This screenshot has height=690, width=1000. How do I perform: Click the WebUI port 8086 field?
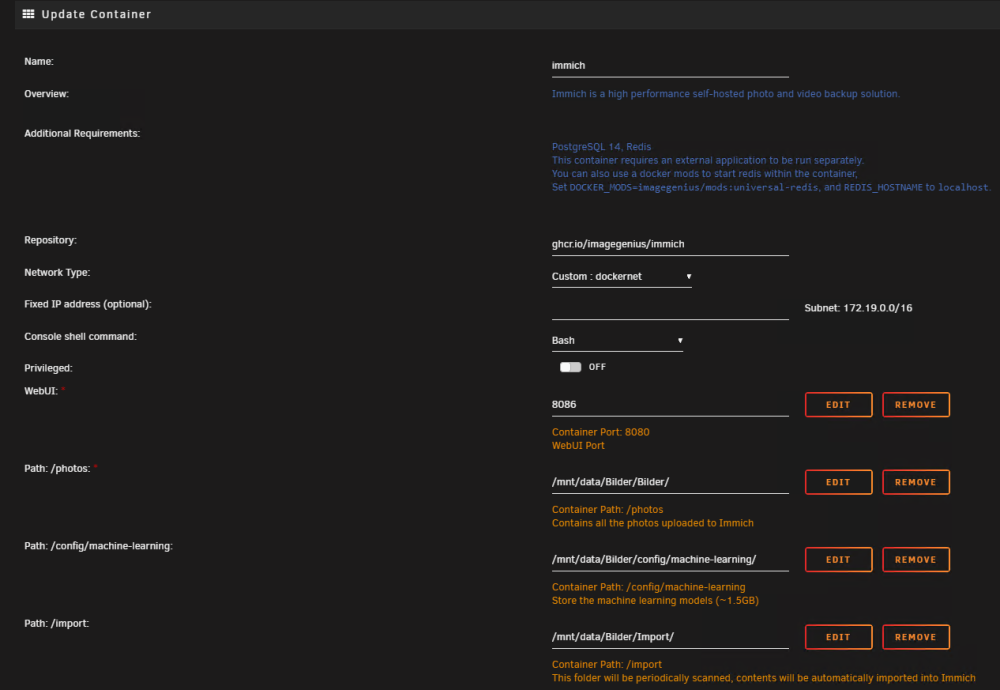670,404
